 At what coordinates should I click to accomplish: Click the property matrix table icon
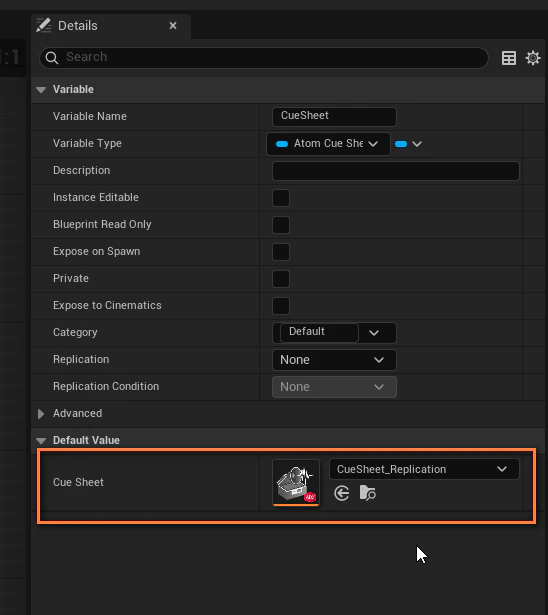(x=509, y=58)
